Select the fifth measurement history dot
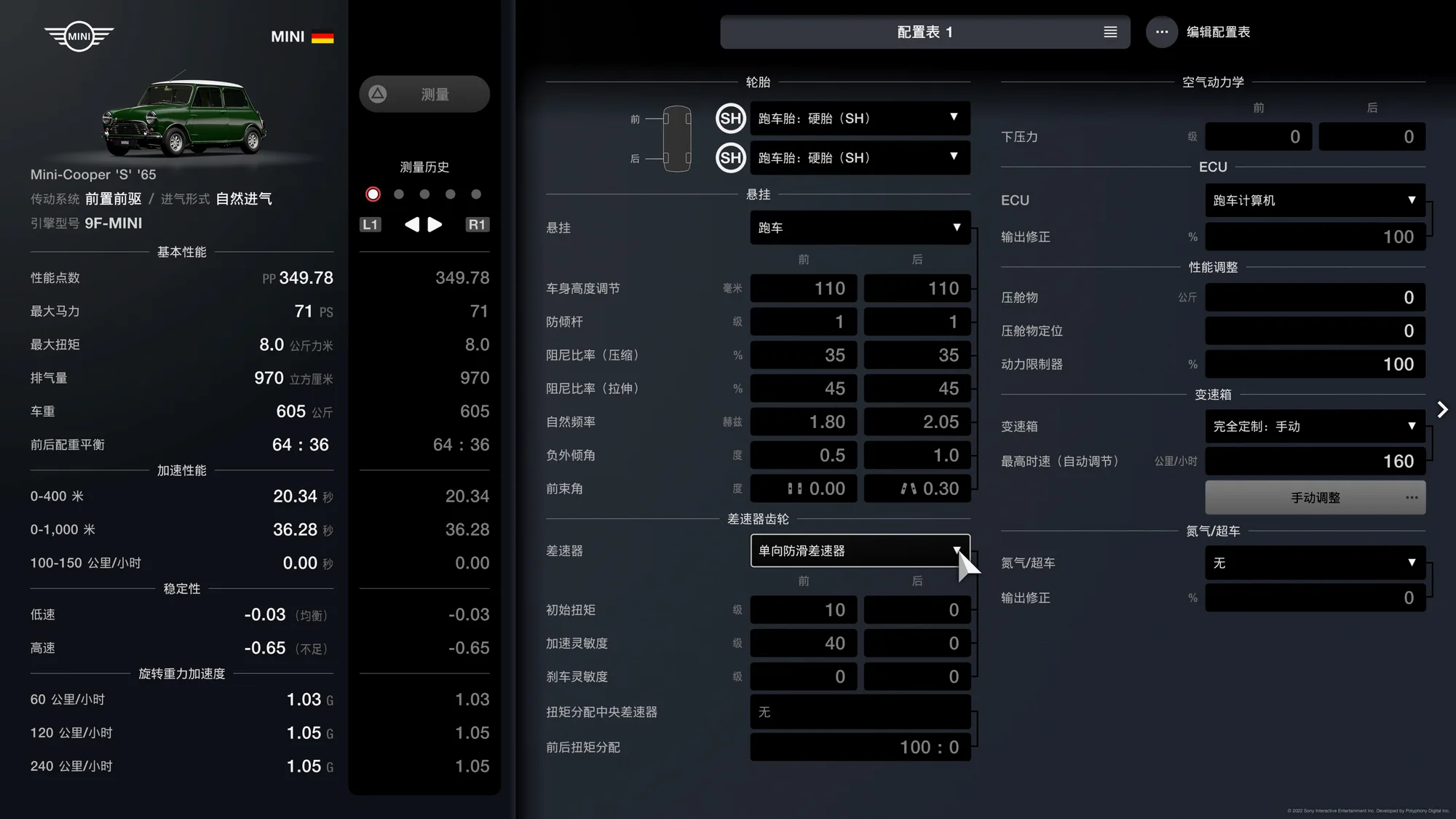This screenshot has width=1456, height=819. (x=476, y=194)
